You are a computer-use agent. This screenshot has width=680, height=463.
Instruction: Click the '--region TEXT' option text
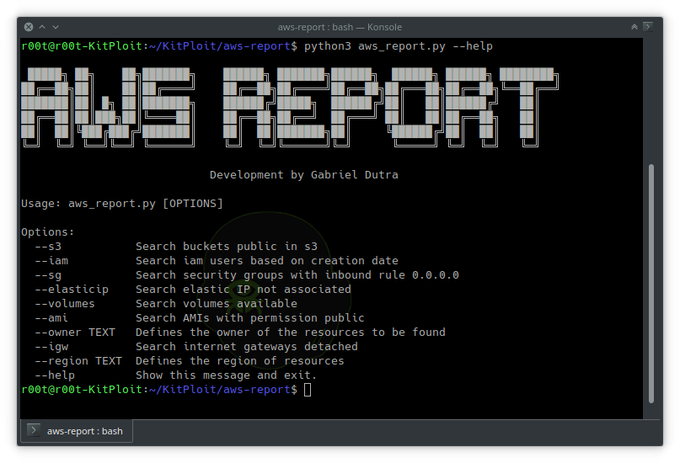(x=78, y=361)
